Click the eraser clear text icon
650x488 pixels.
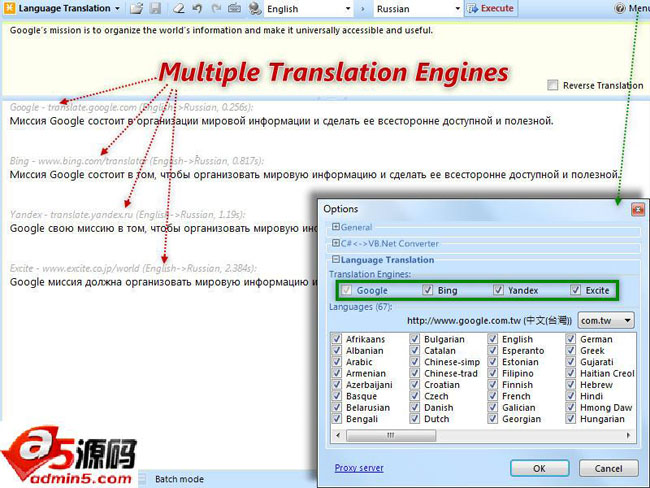pos(179,8)
